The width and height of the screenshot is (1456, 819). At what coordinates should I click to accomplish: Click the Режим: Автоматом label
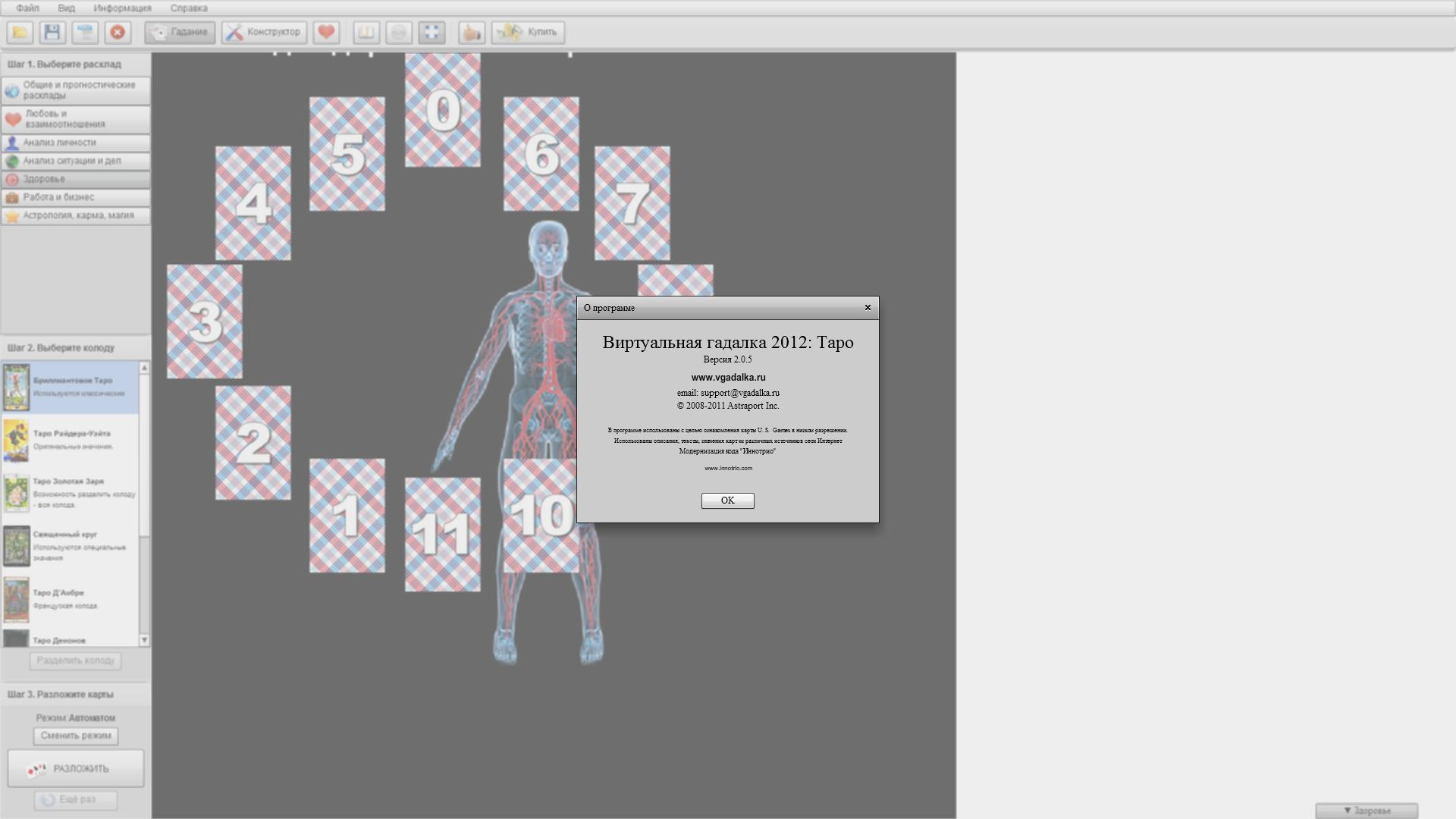(76, 718)
